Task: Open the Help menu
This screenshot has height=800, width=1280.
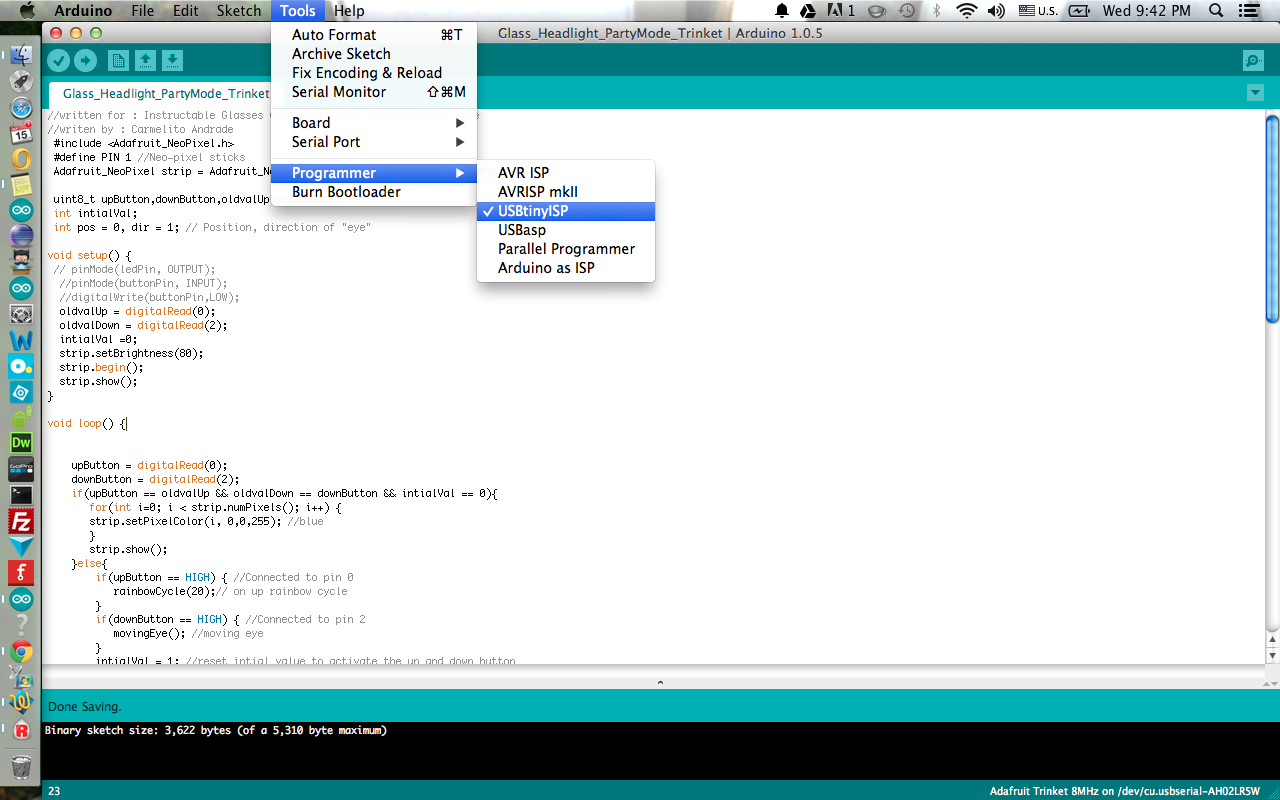Action: [x=349, y=11]
